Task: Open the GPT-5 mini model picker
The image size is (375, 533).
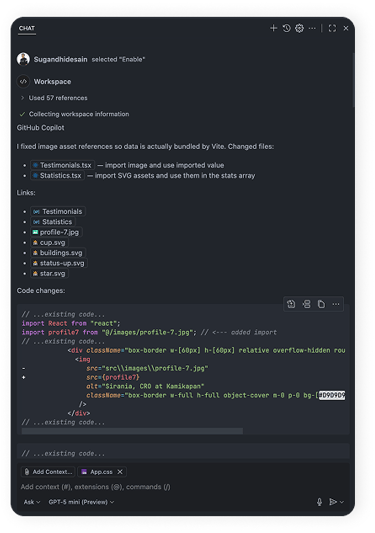Action: click(81, 502)
